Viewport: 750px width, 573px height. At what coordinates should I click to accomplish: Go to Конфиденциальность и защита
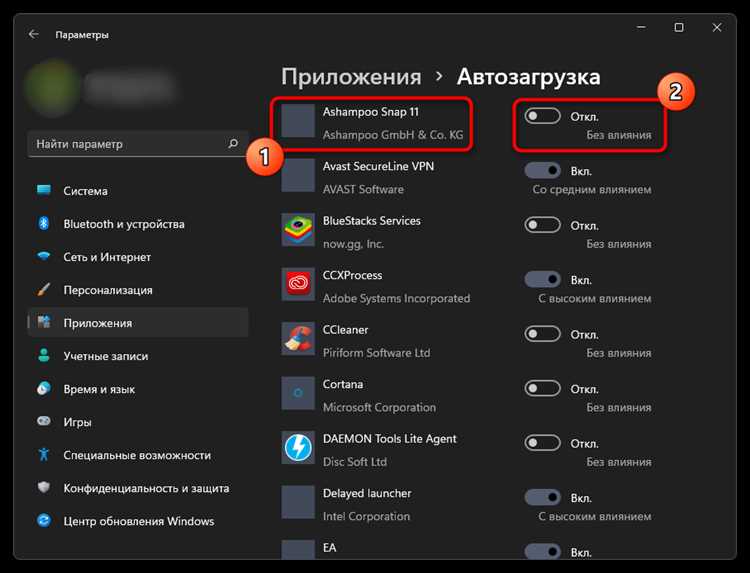pos(138,488)
